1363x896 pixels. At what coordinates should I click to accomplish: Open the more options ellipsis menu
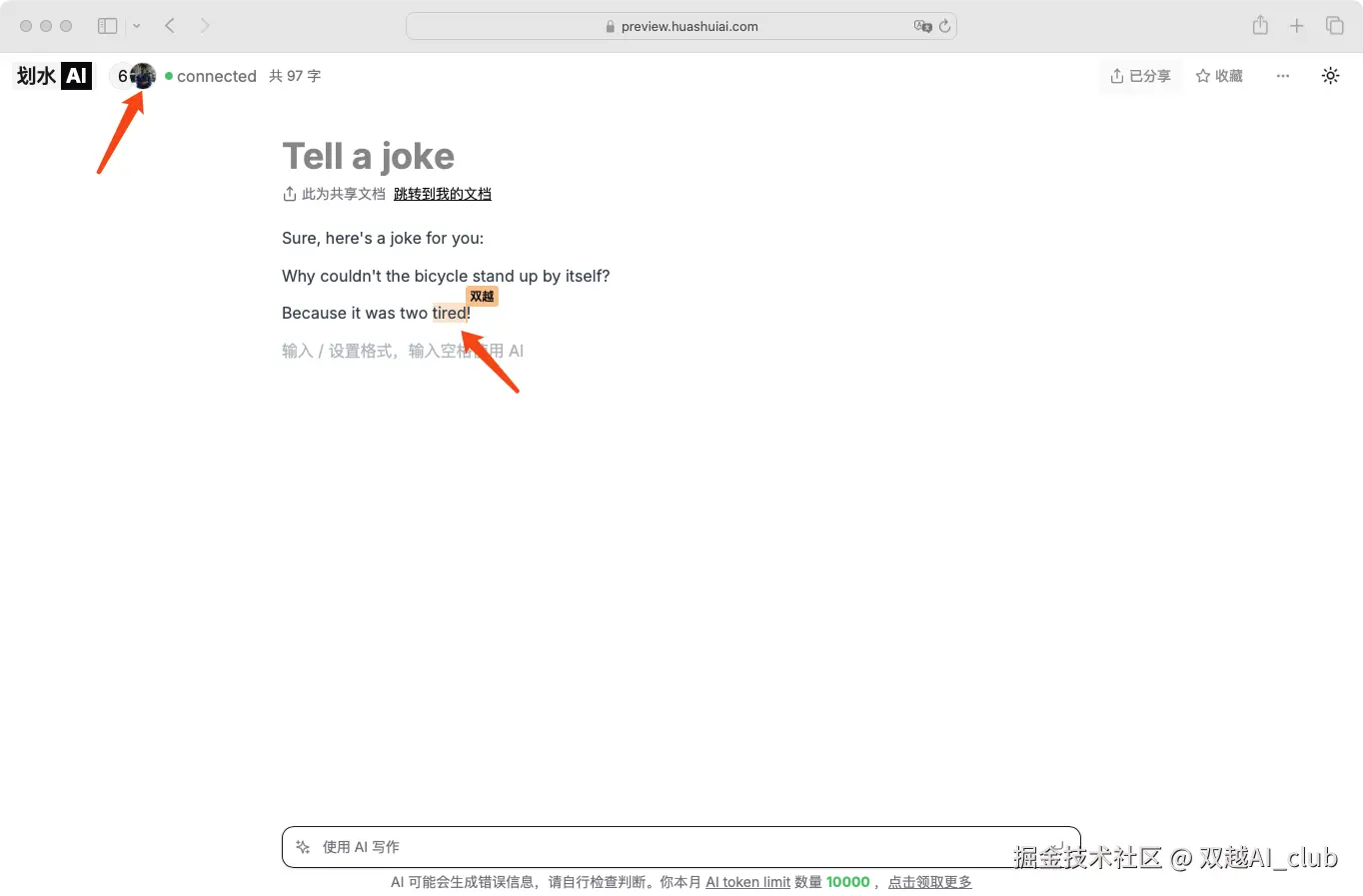click(1282, 75)
